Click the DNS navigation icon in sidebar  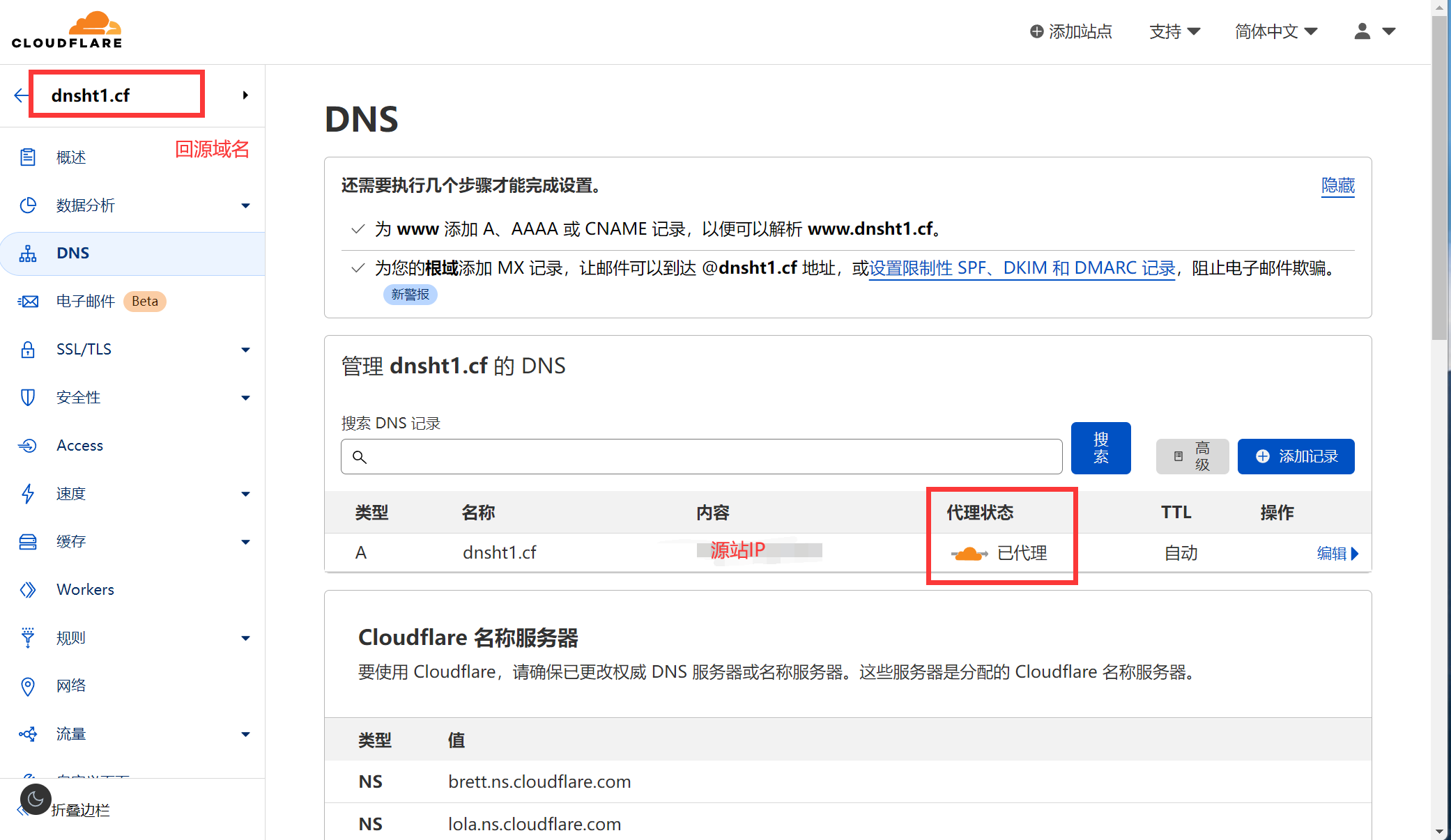click(27, 253)
